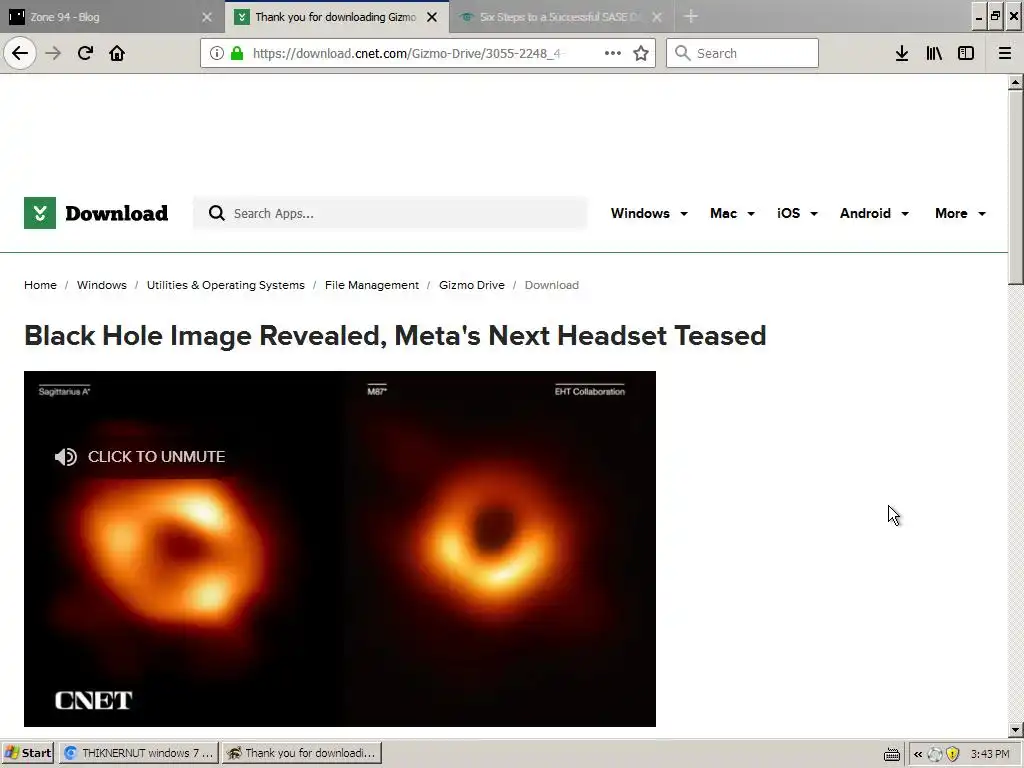The width and height of the screenshot is (1024, 768).
Task: Open File Management breadcrumb
Action: (x=372, y=285)
